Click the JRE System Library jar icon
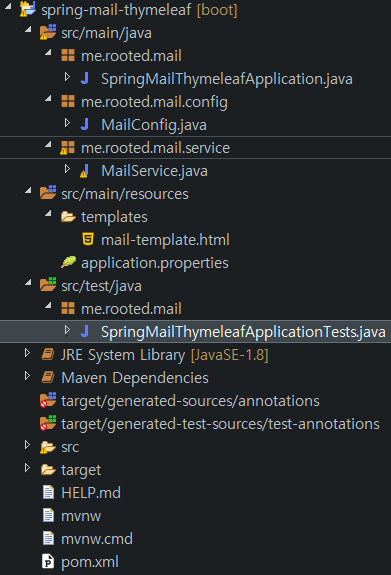This screenshot has height=575, width=391. point(48,355)
